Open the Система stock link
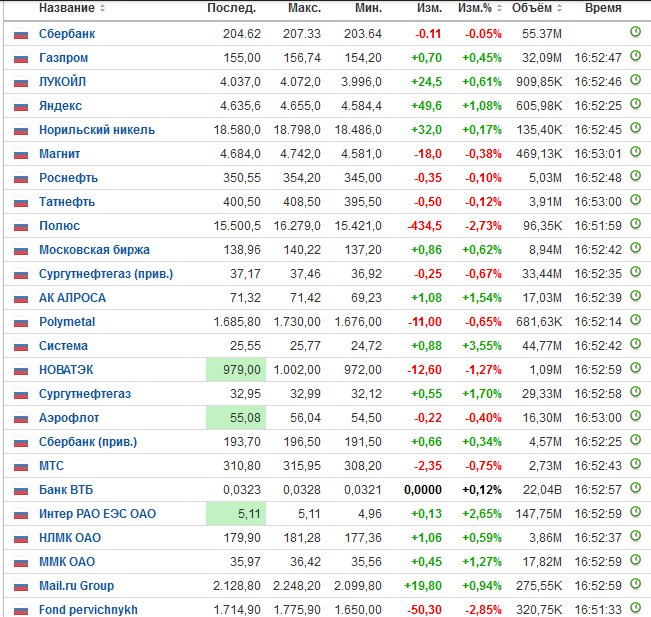 [x=63, y=346]
